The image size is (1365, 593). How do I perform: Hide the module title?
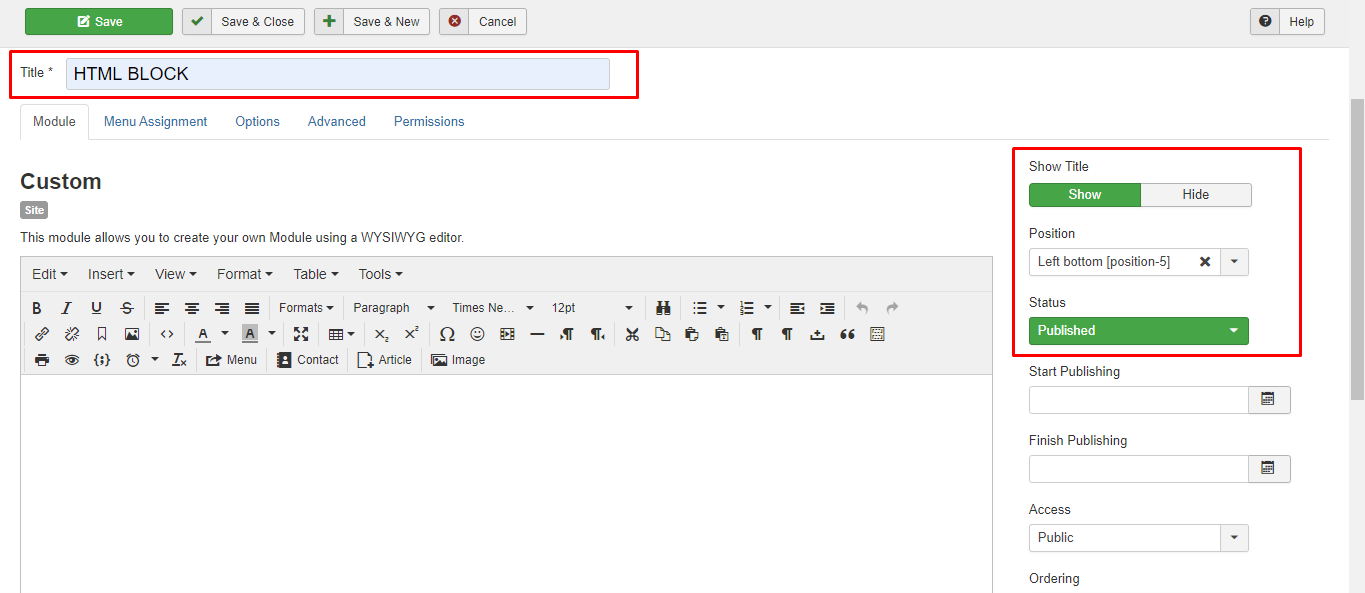pos(1196,194)
